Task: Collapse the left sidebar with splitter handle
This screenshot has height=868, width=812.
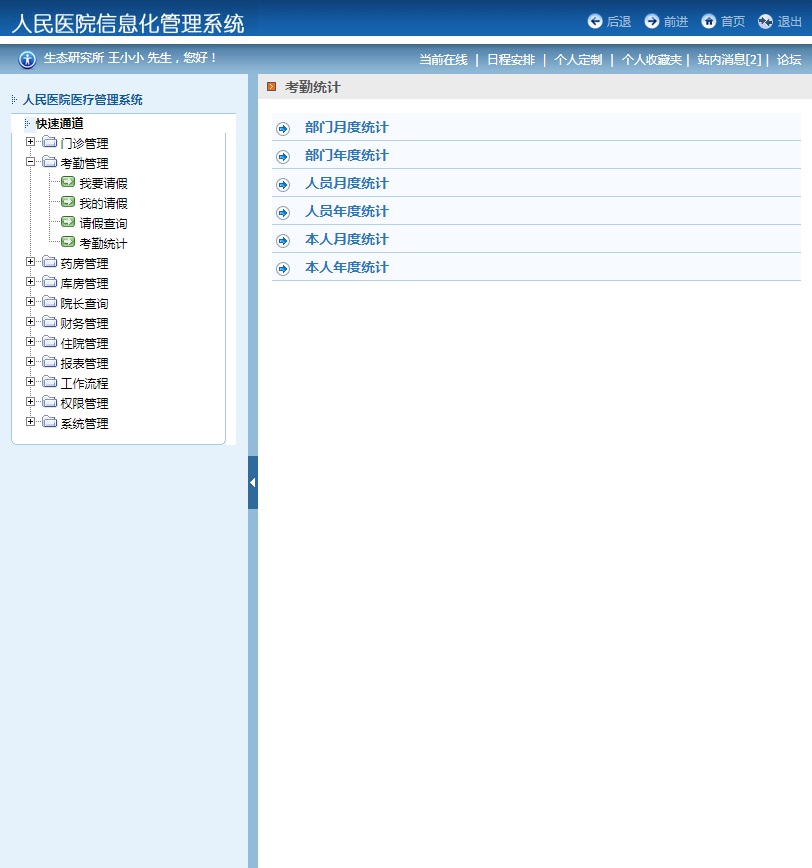Action: [x=253, y=482]
